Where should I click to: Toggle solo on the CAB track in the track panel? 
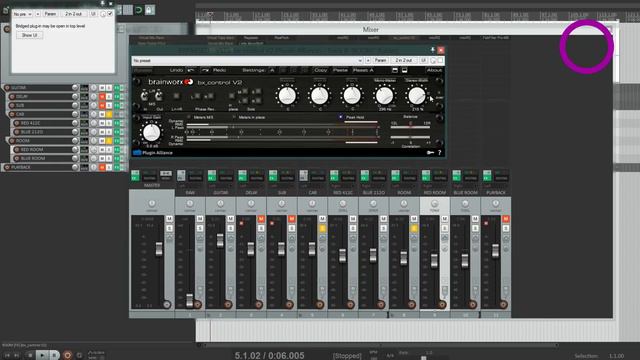(109, 114)
